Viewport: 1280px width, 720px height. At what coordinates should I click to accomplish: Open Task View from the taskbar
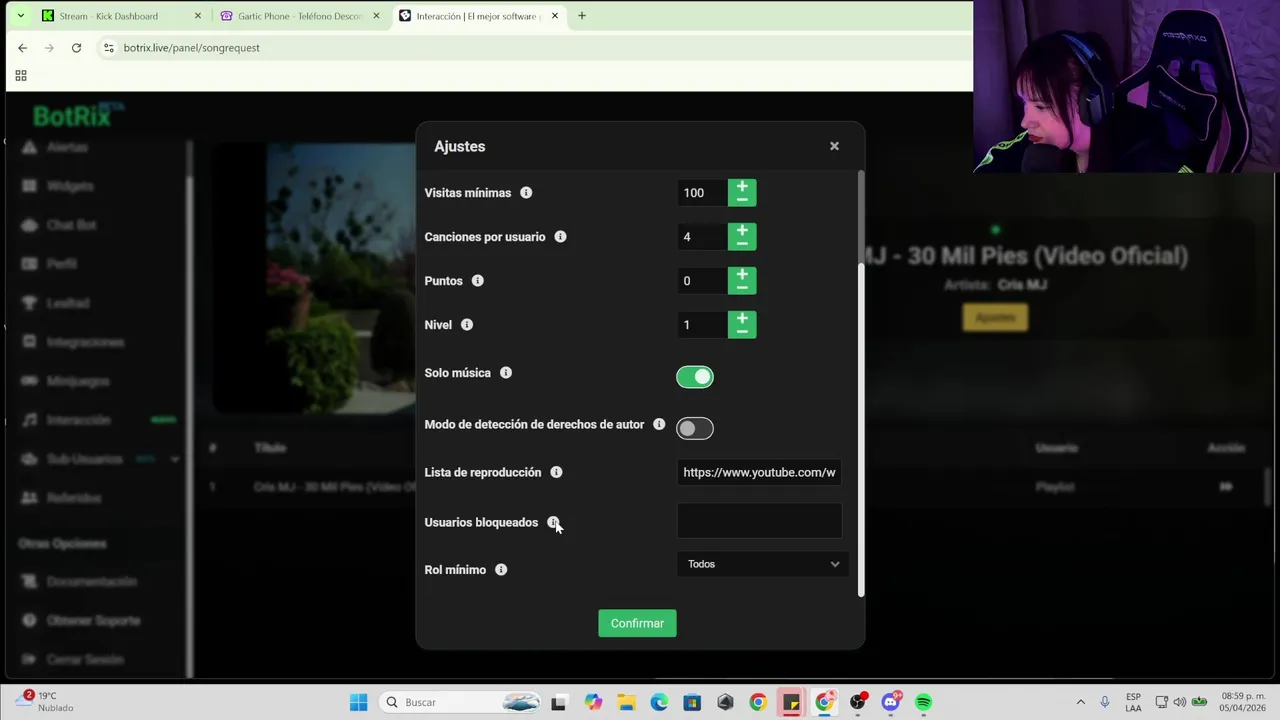tap(558, 702)
